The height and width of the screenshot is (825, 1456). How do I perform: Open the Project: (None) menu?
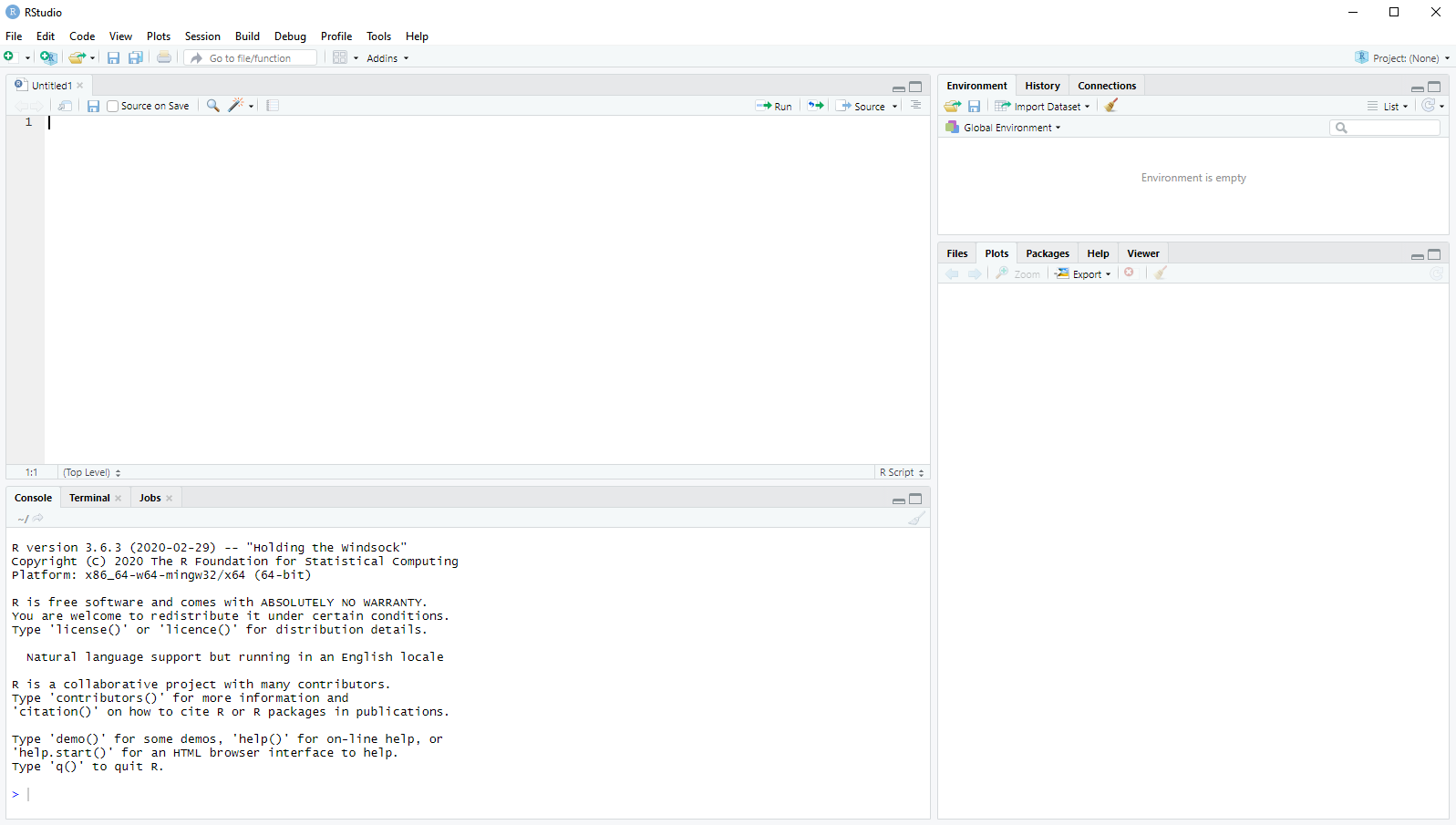click(x=1402, y=57)
